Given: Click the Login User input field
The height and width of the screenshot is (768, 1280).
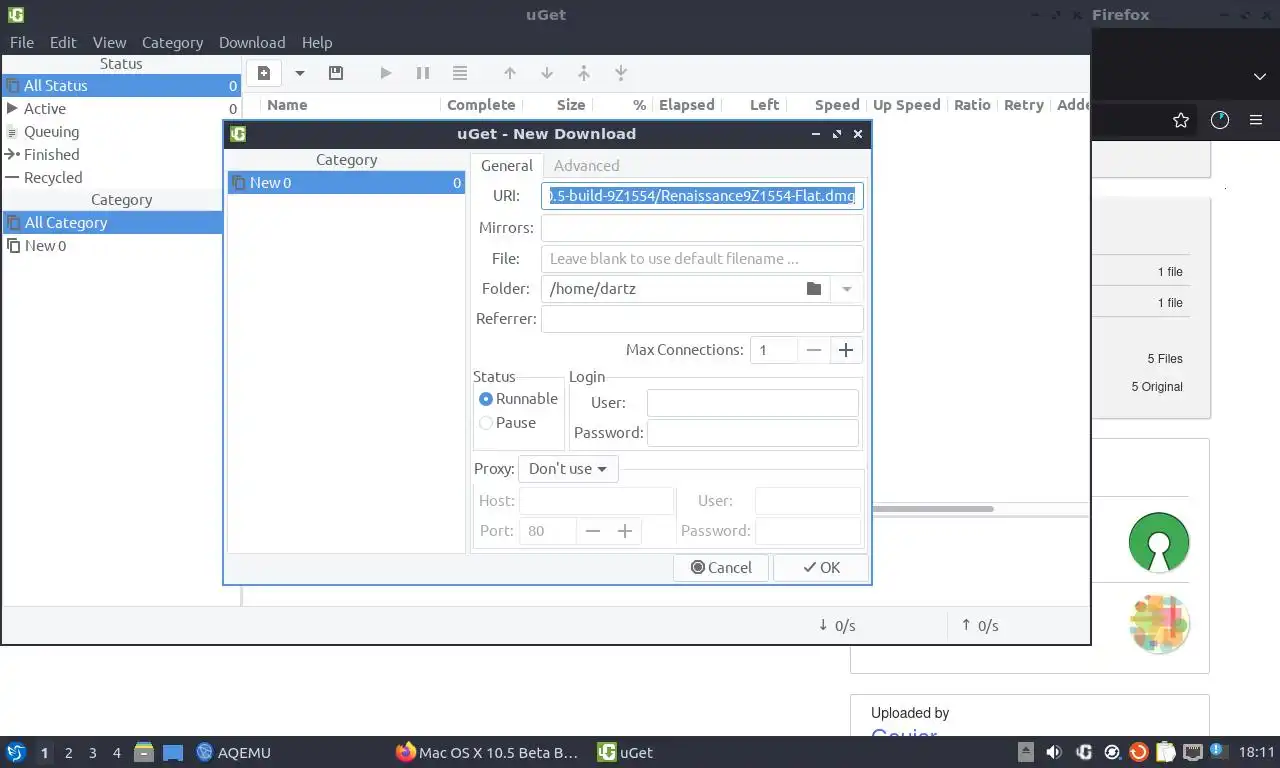Looking at the screenshot, I should coord(753,403).
